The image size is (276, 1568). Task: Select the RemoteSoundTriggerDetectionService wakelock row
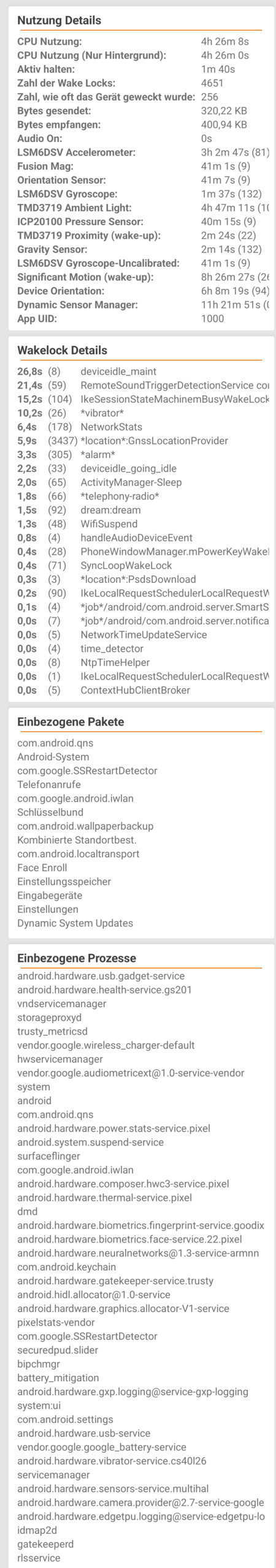point(143,385)
